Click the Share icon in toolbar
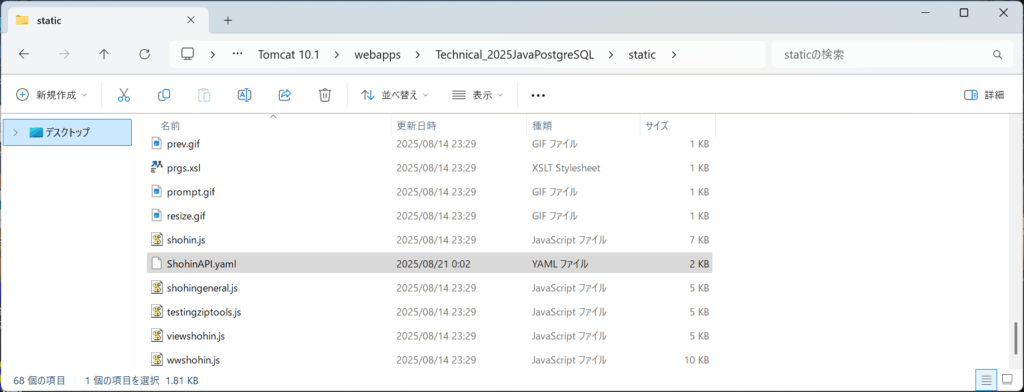This screenshot has width=1024, height=392. pos(285,95)
